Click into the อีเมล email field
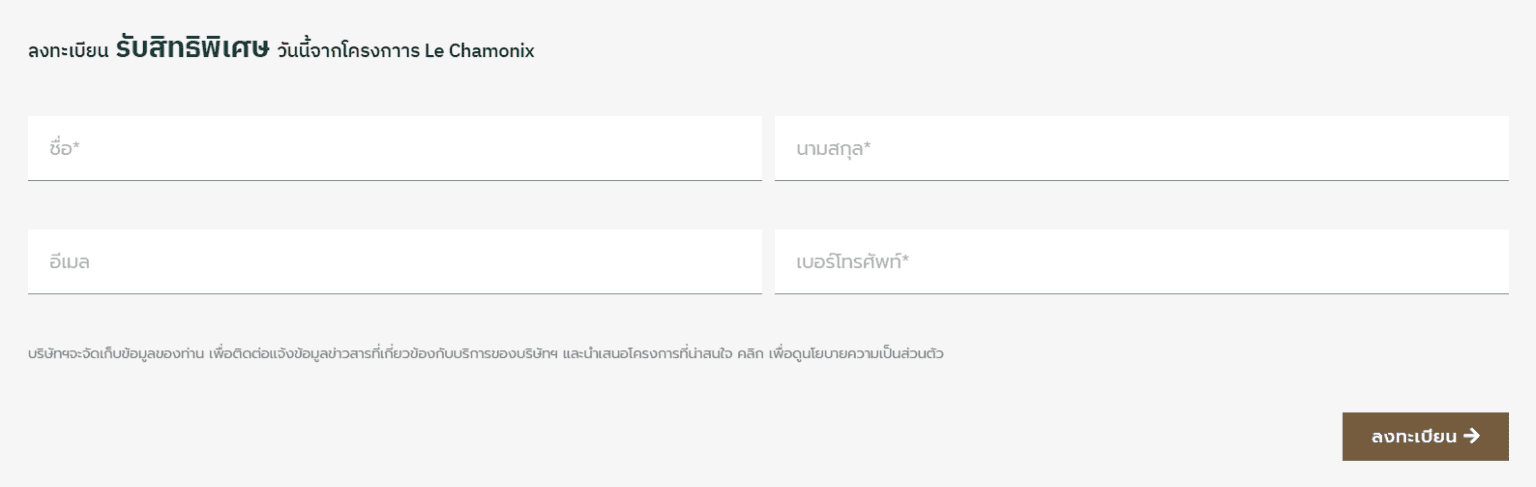Viewport: 1536px width, 487px height. (395, 262)
